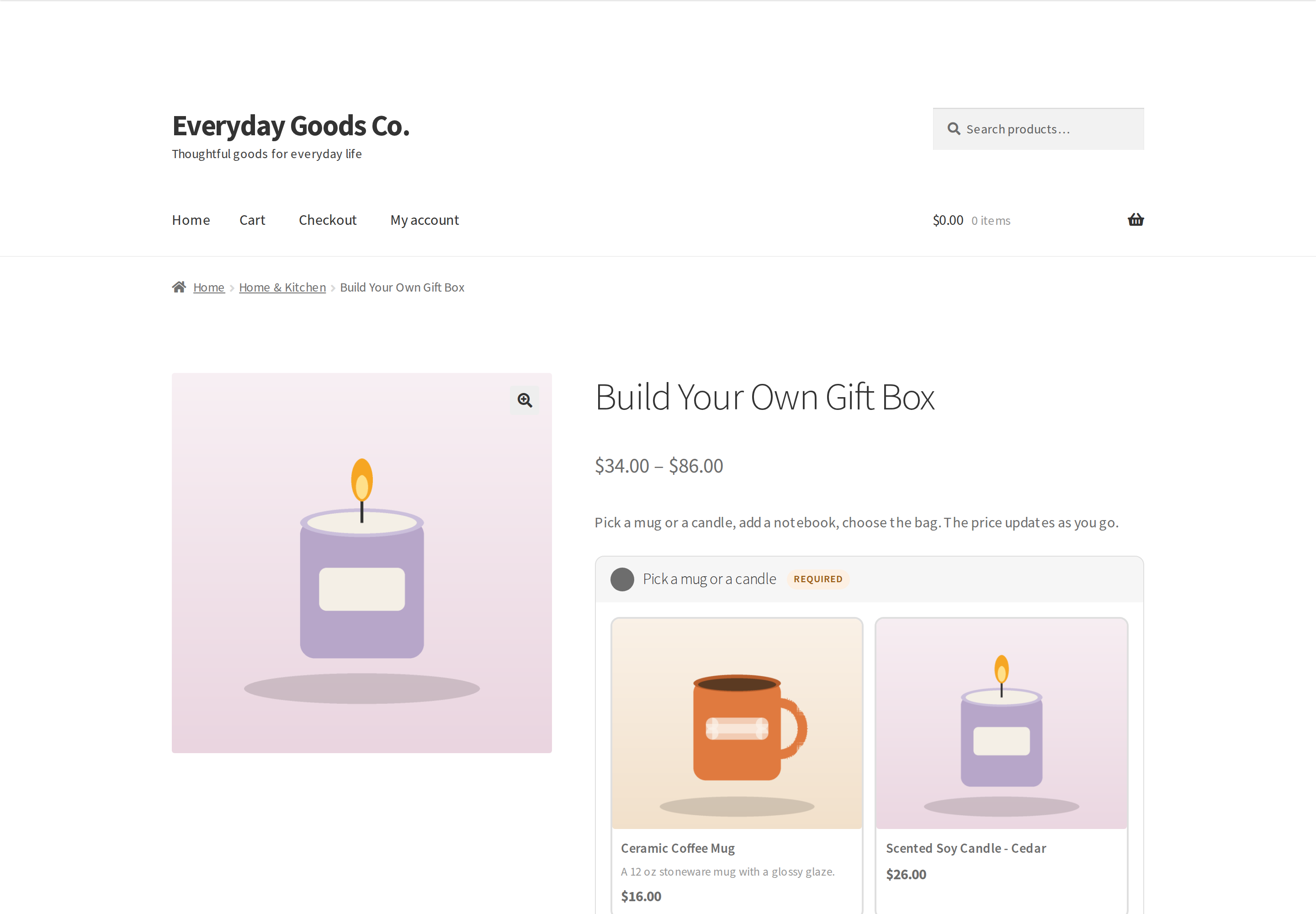Open the Home menu item
Viewport: 1316px width, 914px height.
coord(191,220)
